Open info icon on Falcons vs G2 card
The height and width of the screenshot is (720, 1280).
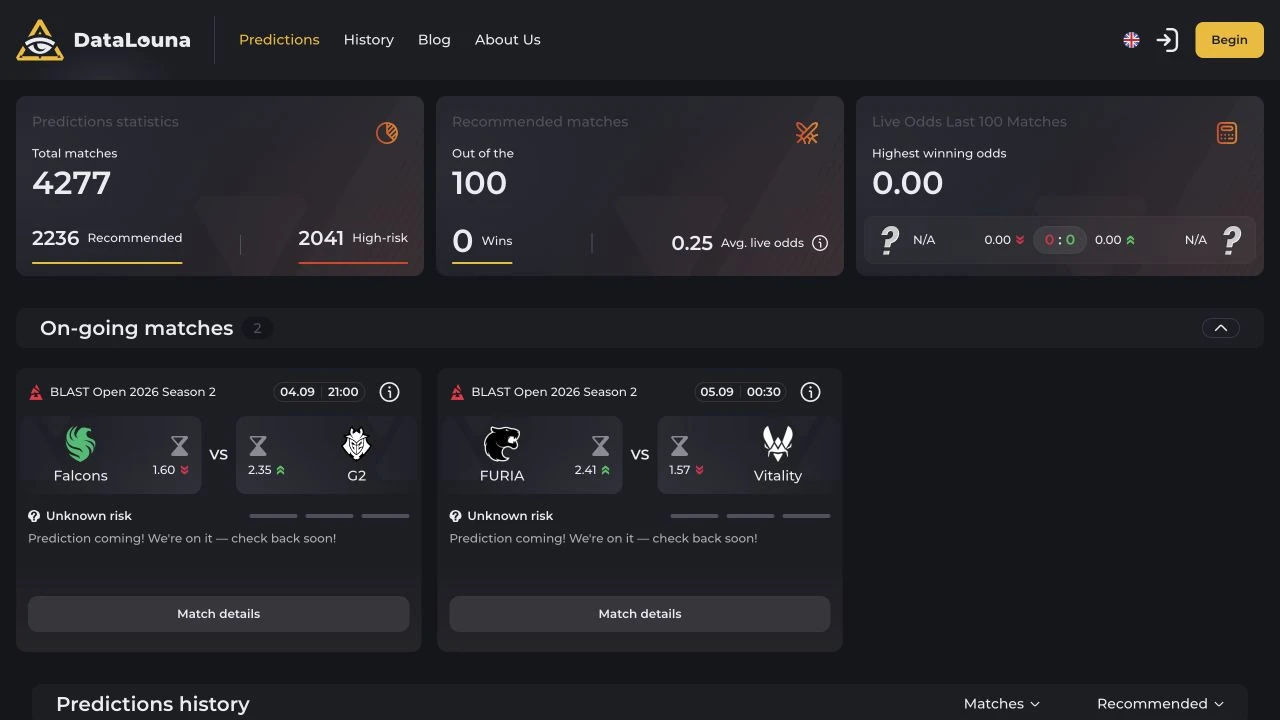(390, 392)
